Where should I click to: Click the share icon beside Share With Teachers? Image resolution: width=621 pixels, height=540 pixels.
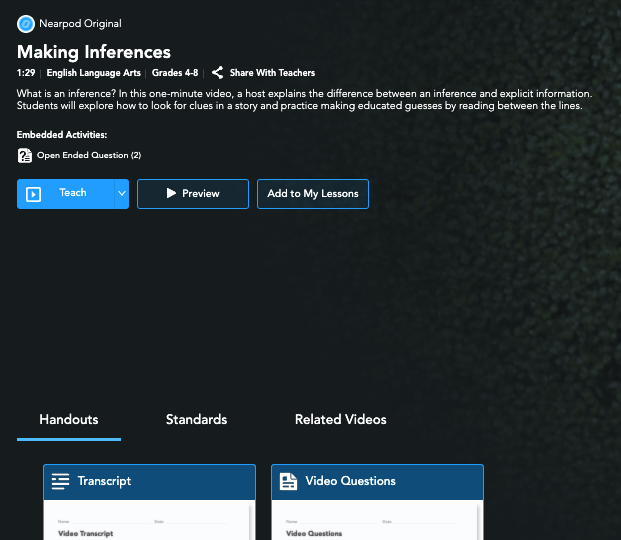(218, 73)
